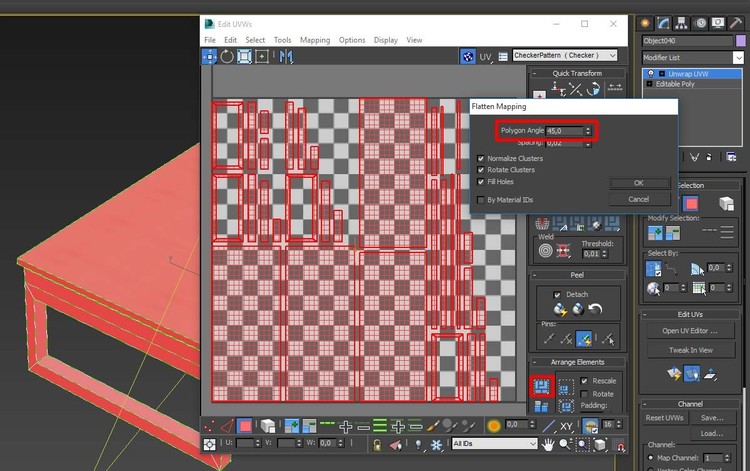Select the Pan View hand tool

click(548, 445)
